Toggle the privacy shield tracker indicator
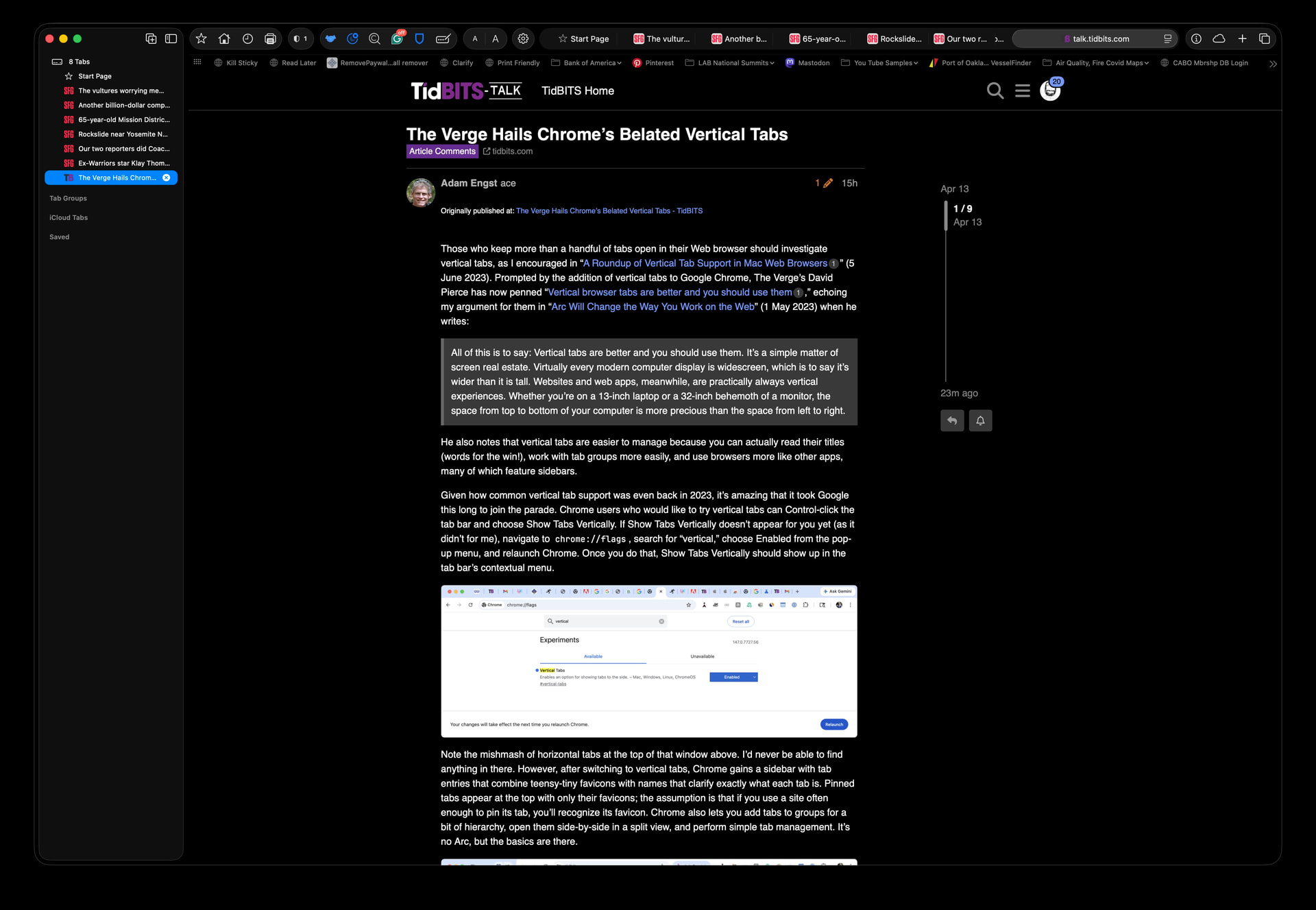The width and height of the screenshot is (1316, 910). tap(300, 39)
